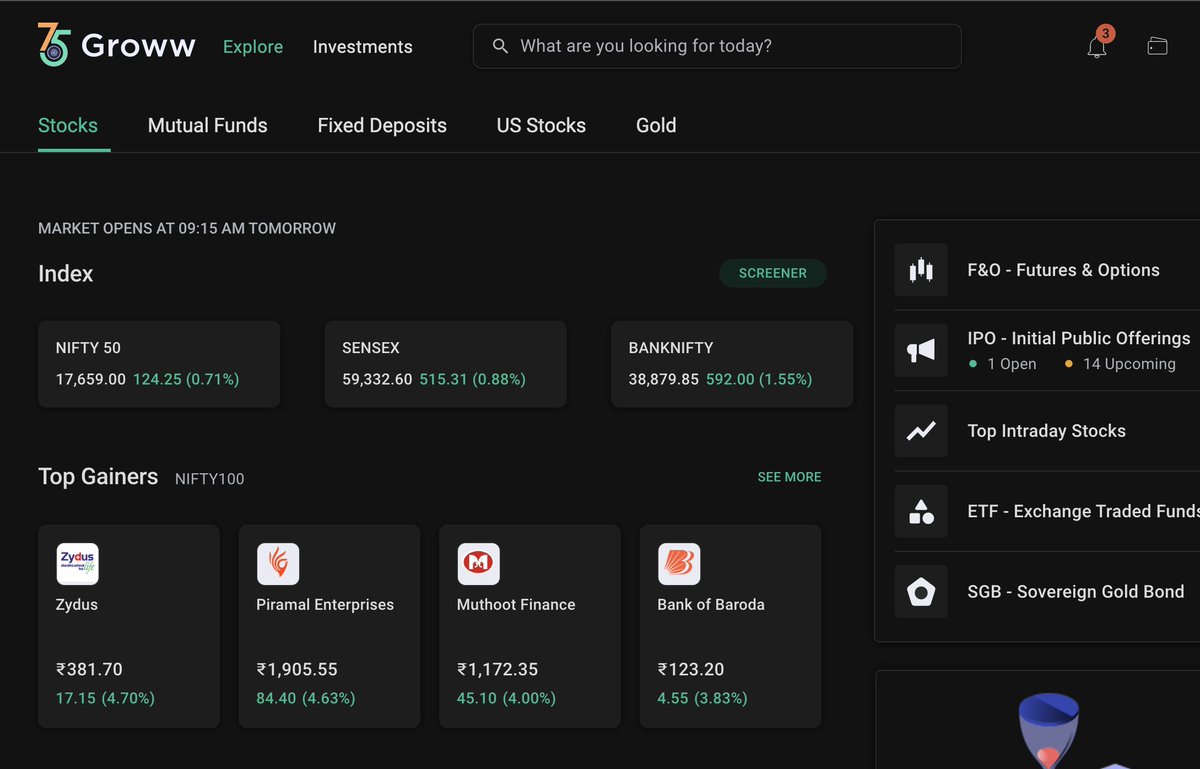Viewport: 1200px width, 769px height.
Task: Select the Gold tab
Action: tap(656, 125)
